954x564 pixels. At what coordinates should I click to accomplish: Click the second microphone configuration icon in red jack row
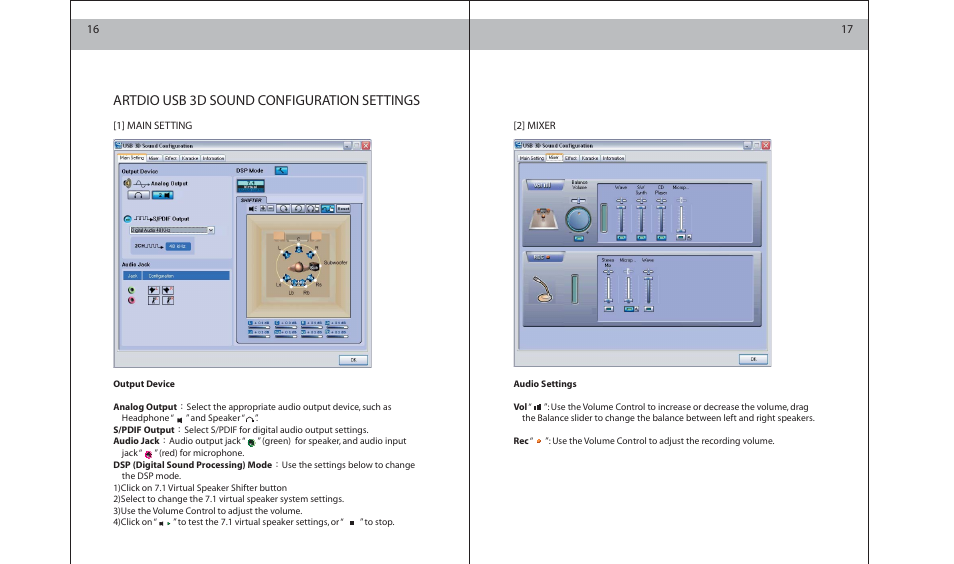point(168,301)
